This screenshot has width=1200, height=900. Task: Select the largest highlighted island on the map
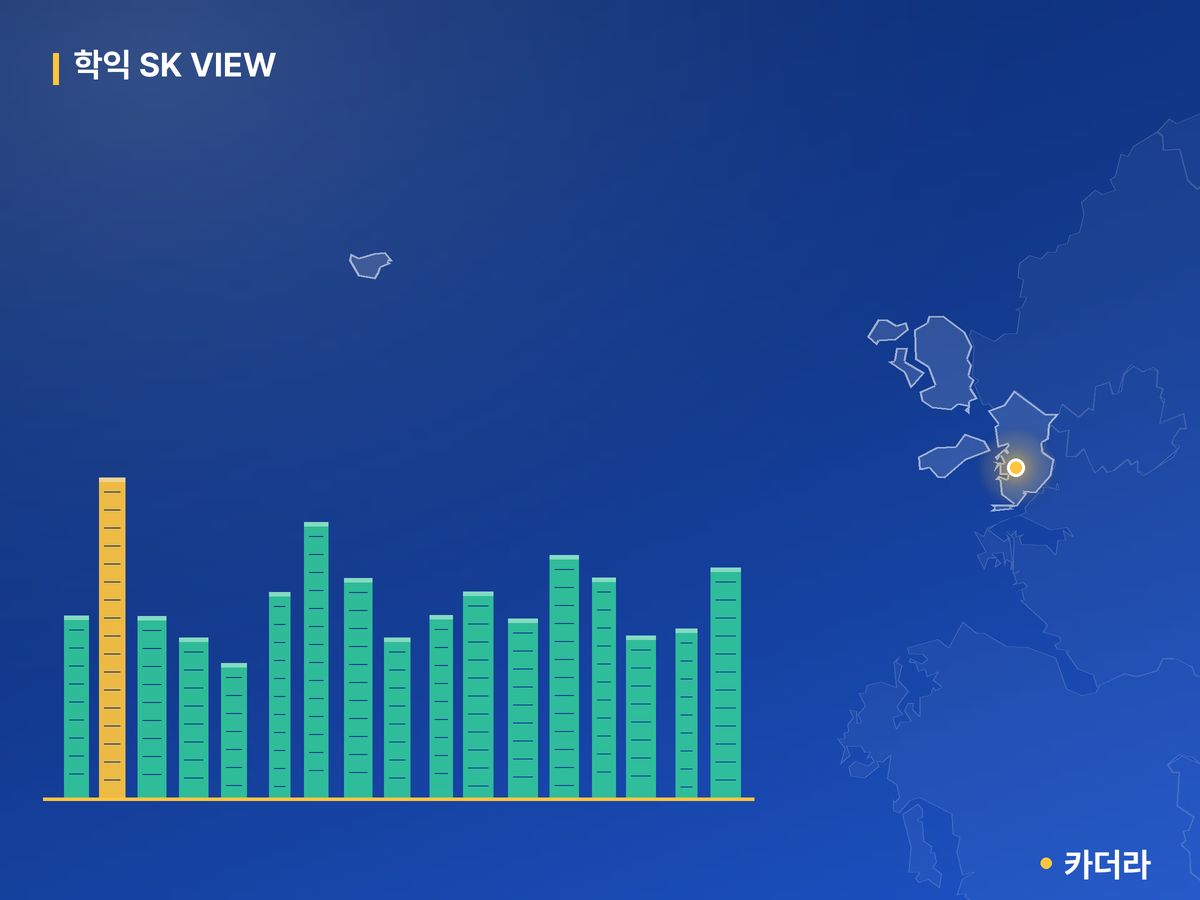pyautogui.click(x=944, y=363)
